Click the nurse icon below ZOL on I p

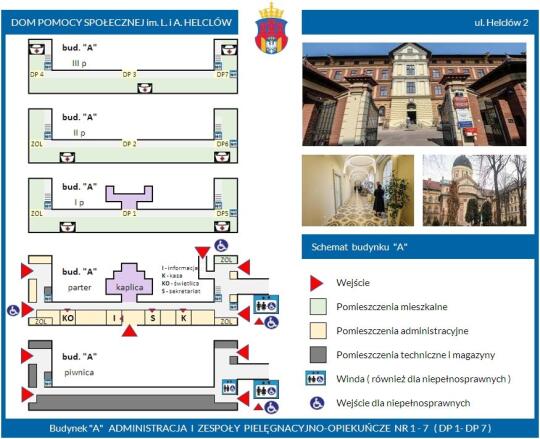pos(67,227)
